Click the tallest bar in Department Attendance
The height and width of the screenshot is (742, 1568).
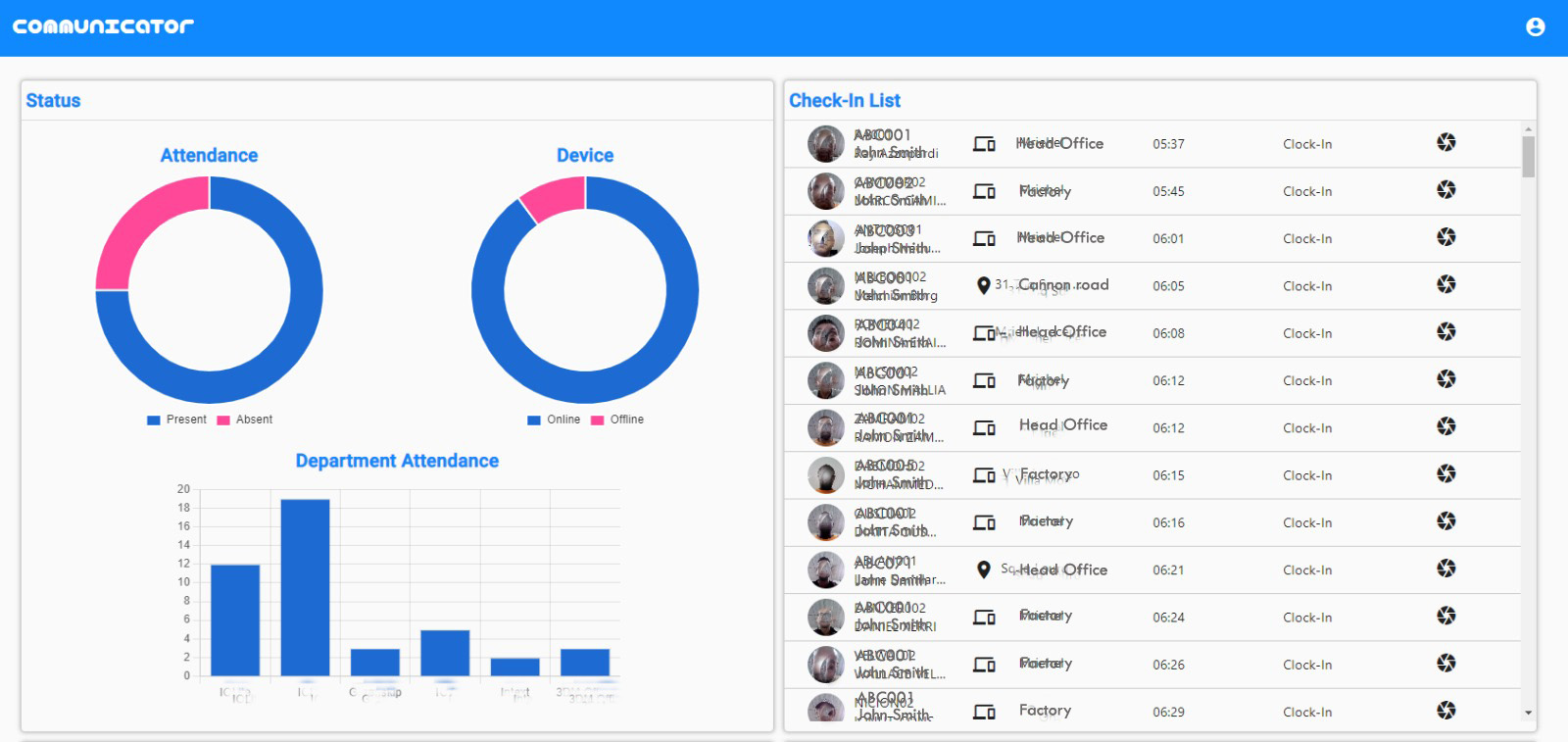coord(305,587)
